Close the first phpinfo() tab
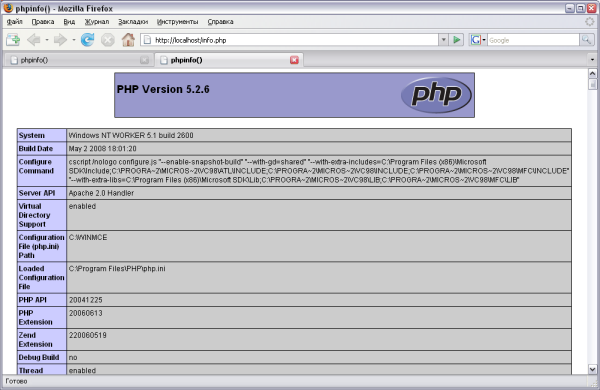The width and height of the screenshot is (600, 390). click(x=144, y=60)
